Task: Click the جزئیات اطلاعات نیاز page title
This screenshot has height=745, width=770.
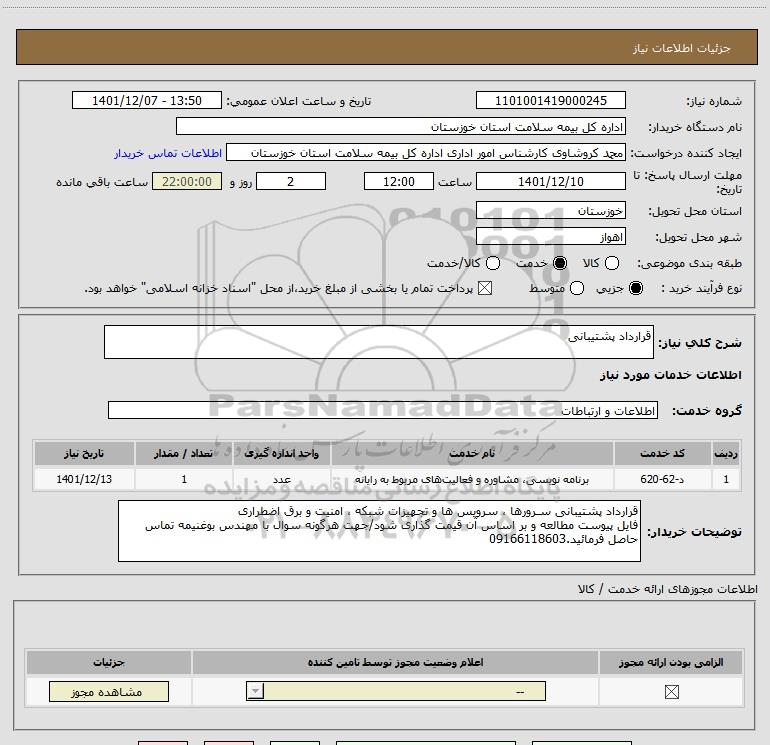Action: click(682, 48)
